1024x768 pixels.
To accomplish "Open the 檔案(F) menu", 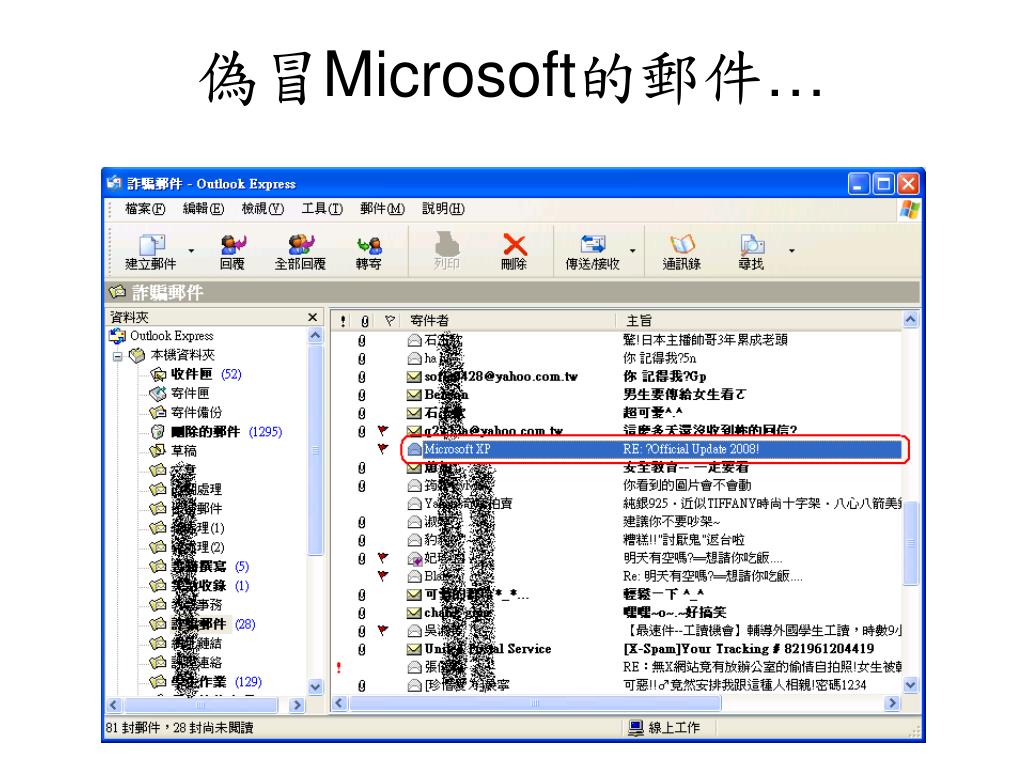I will point(145,208).
